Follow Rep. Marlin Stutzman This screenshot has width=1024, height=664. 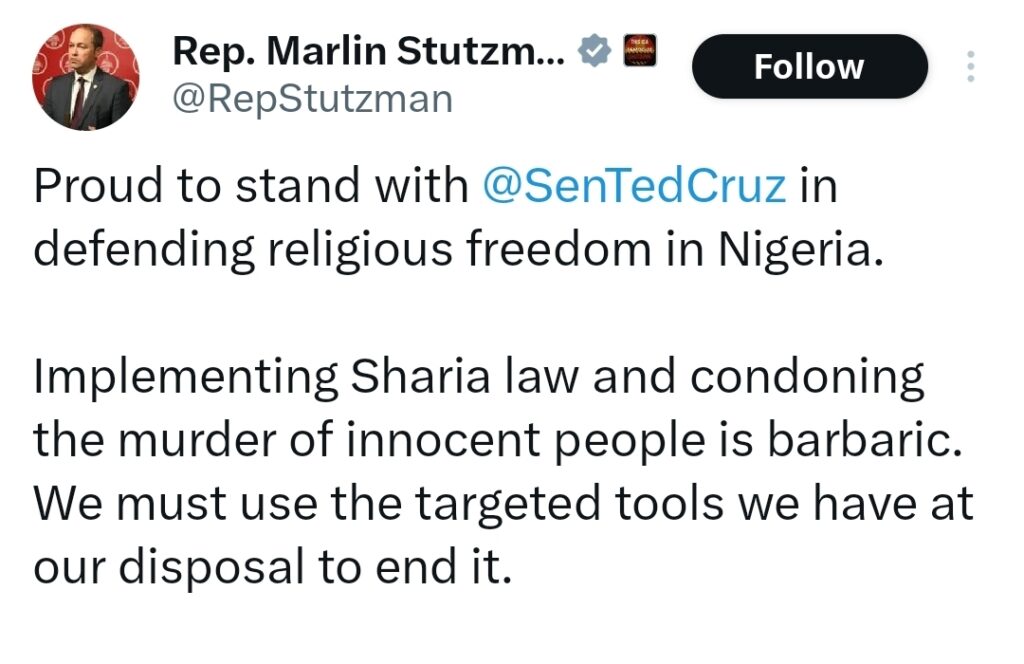[x=809, y=66]
